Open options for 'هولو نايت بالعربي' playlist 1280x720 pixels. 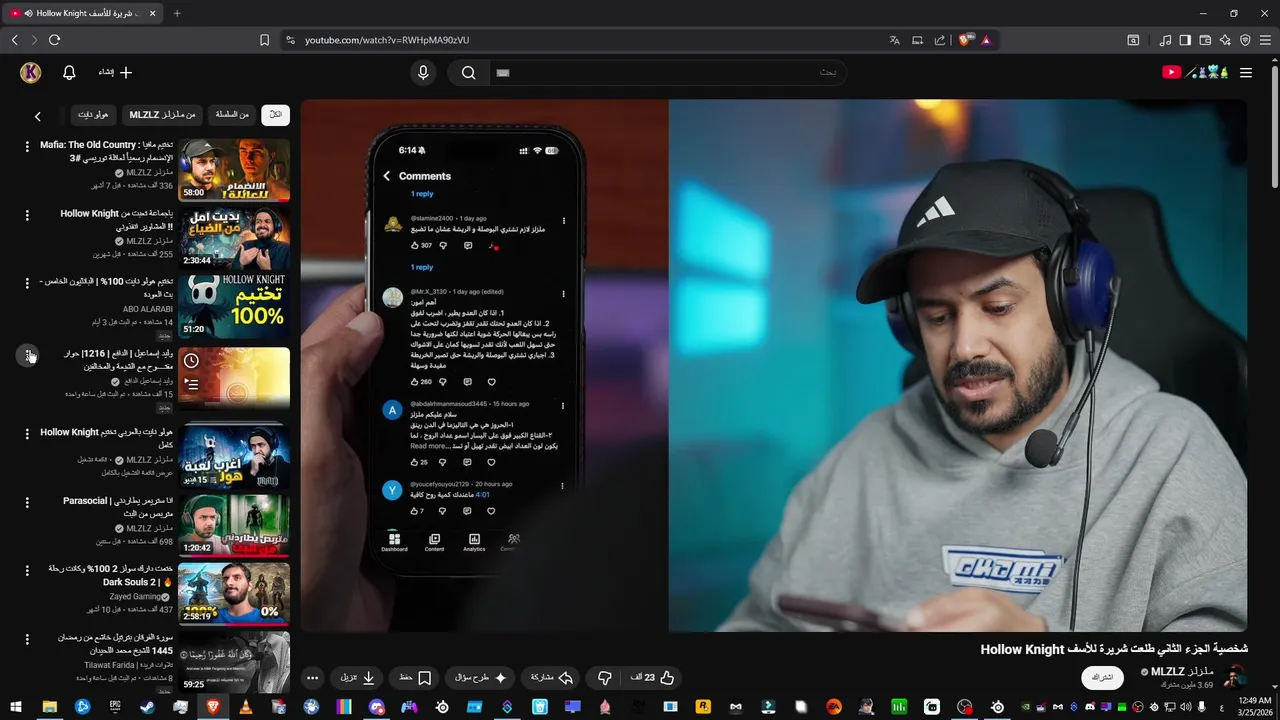pyautogui.click(x=27, y=433)
